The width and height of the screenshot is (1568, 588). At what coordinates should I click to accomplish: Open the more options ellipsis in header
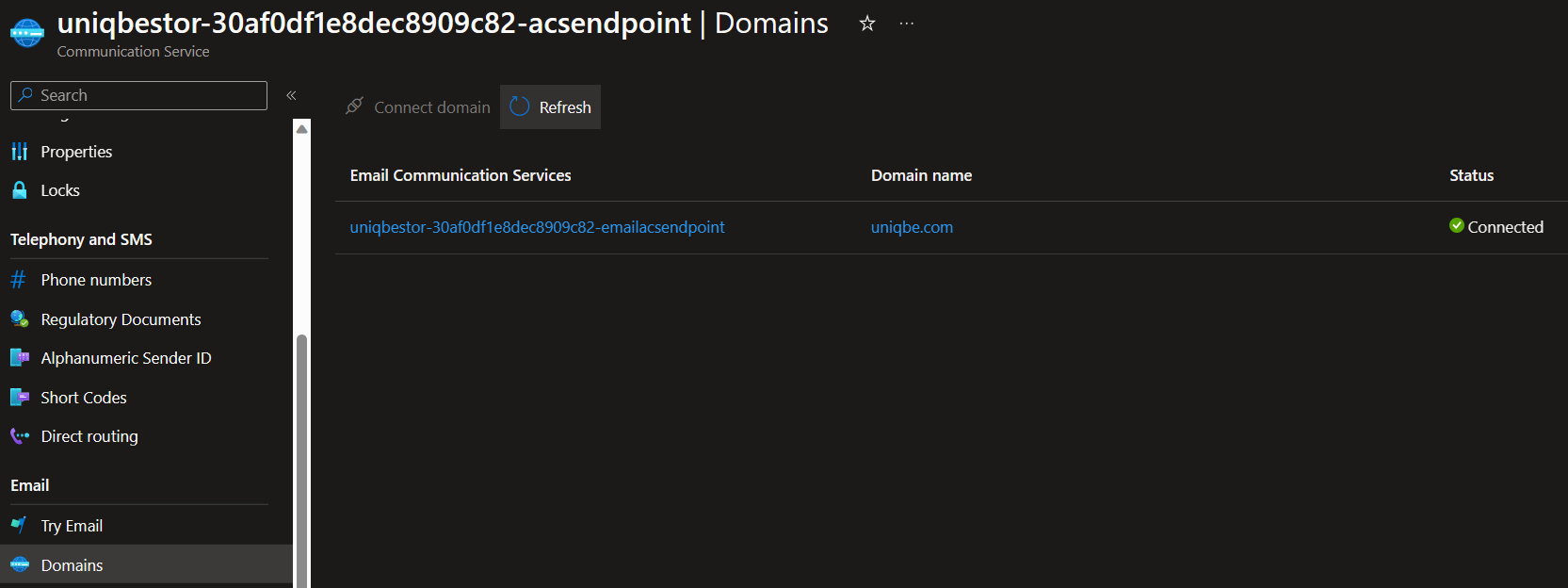click(x=906, y=24)
